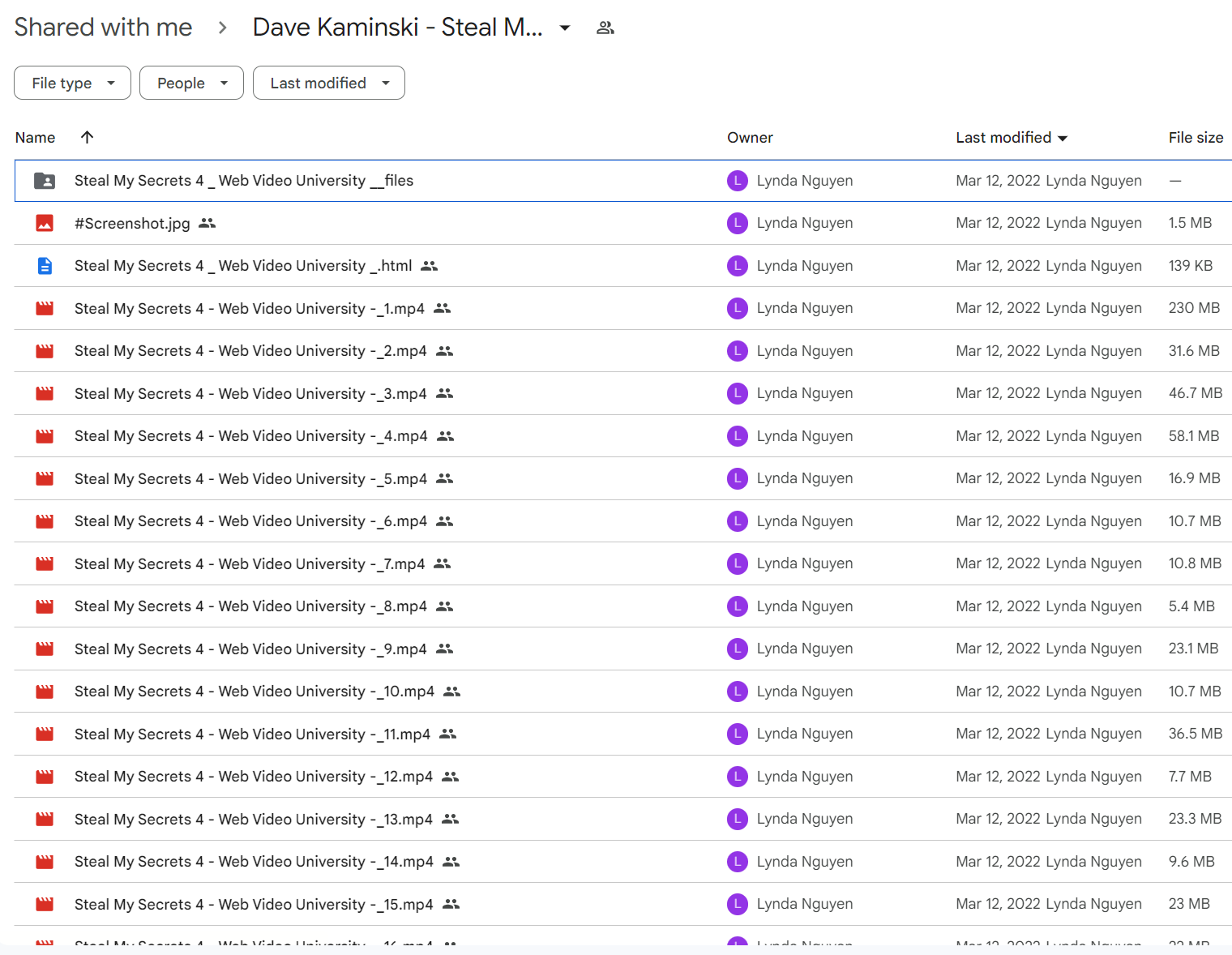Screen dimensions: 1232x955
Task: Click the shared people icon beside _1.mp4
Action: pos(442,308)
